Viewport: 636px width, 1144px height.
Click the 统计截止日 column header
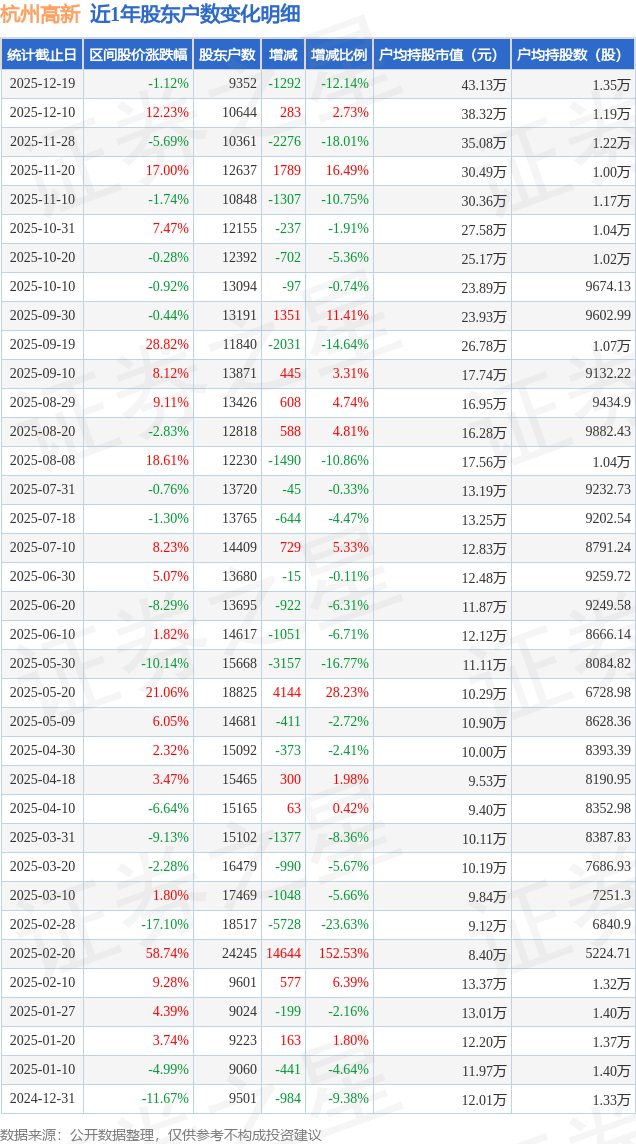click(x=42, y=55)
